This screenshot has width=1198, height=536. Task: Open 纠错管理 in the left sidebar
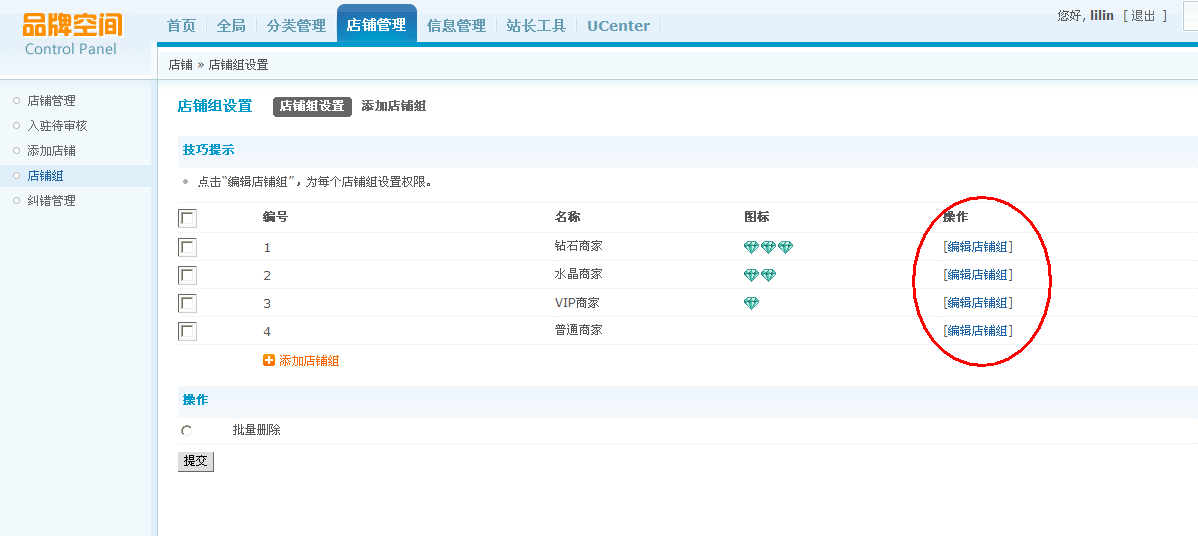(x=52, y=201)
